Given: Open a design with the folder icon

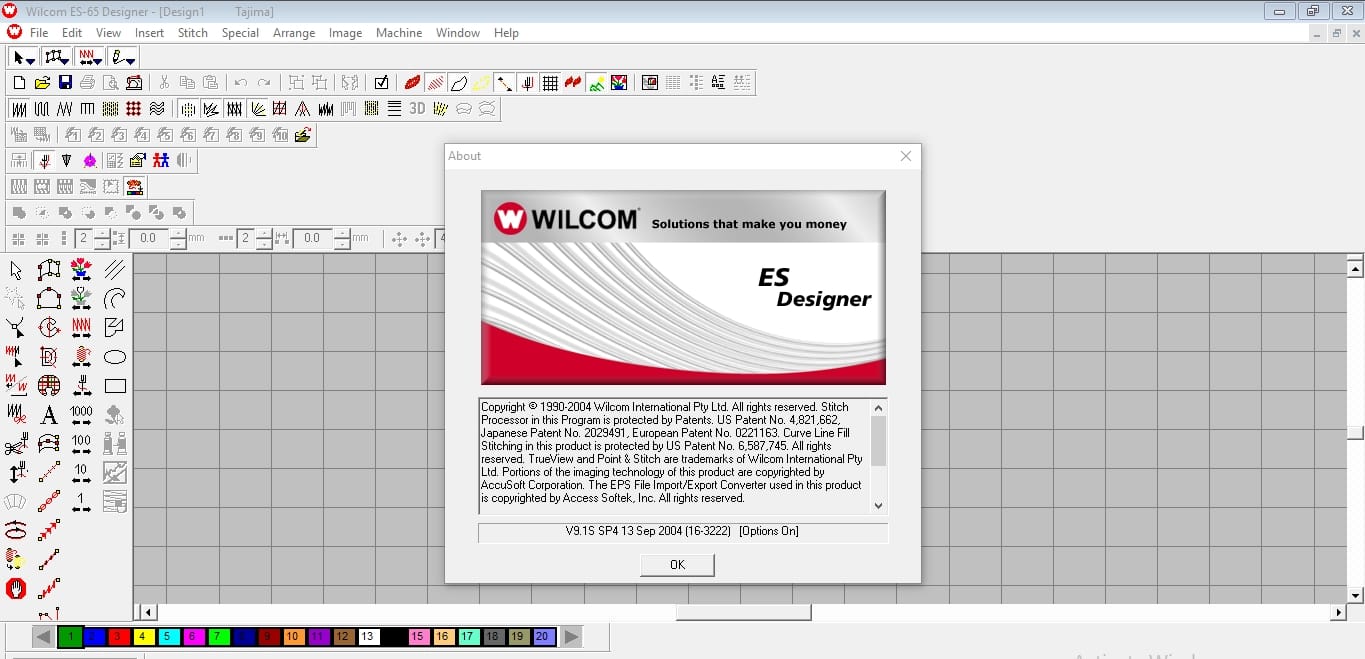Looking at the screenshot, I should click(42, 83).
